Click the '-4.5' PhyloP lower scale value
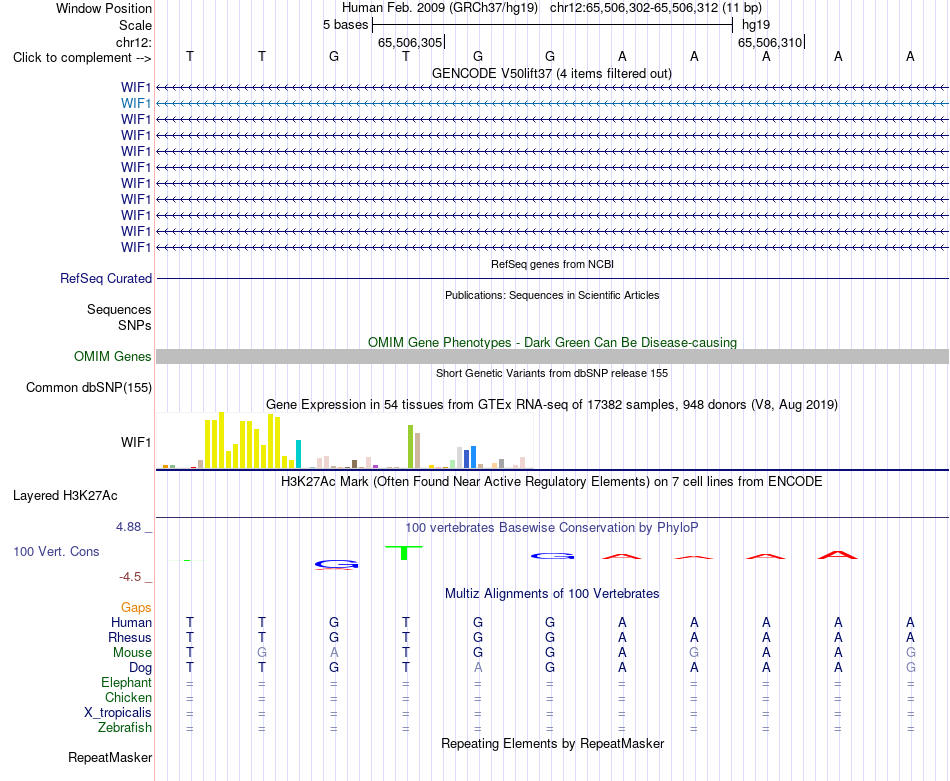 tap(130, 577)
